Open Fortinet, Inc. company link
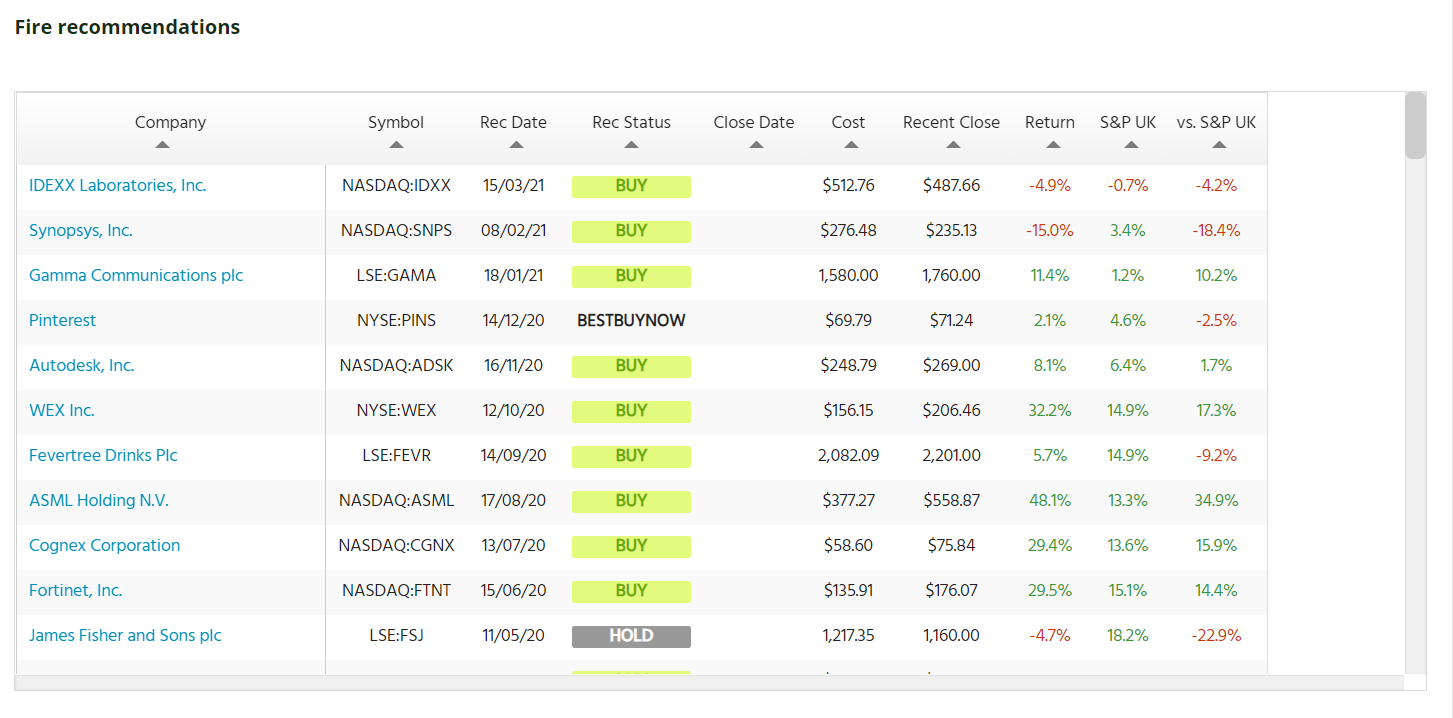 click(76, 590)
